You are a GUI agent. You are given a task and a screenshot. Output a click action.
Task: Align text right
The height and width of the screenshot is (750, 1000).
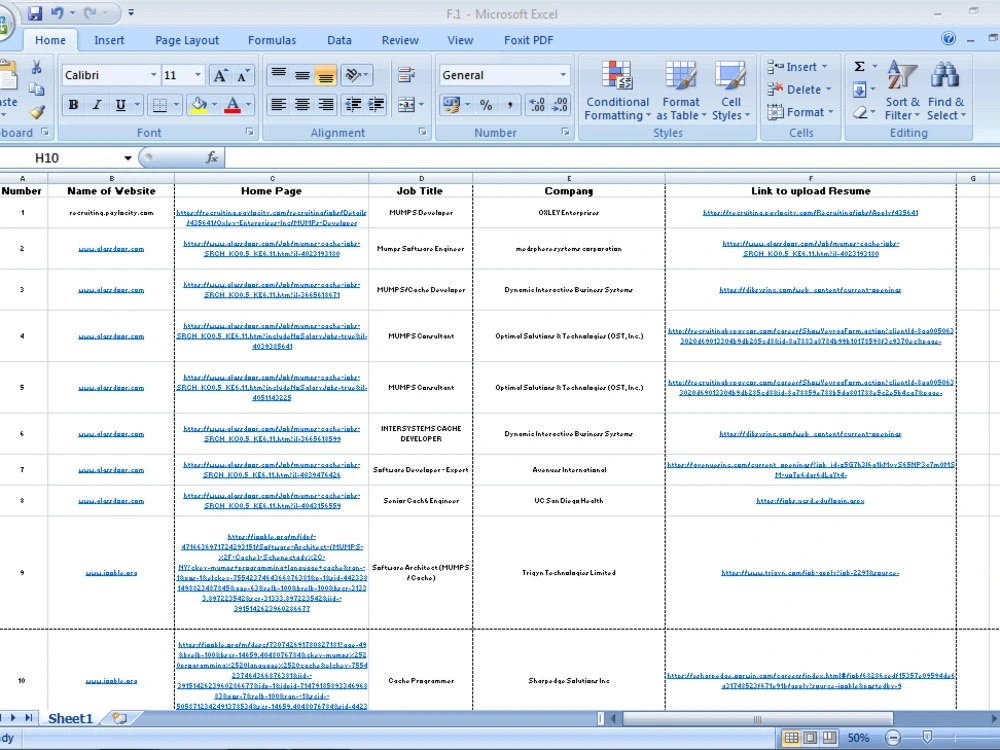pos(325,105)
